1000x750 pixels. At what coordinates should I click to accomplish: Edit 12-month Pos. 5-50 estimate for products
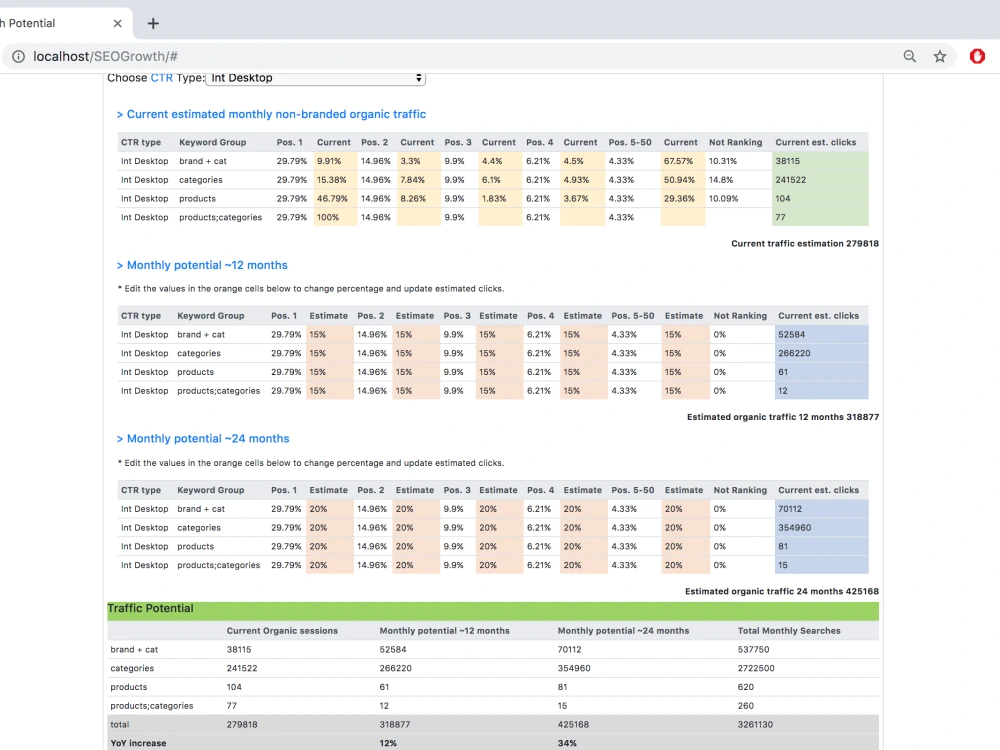pyautogui.click(x=686, y=372)
